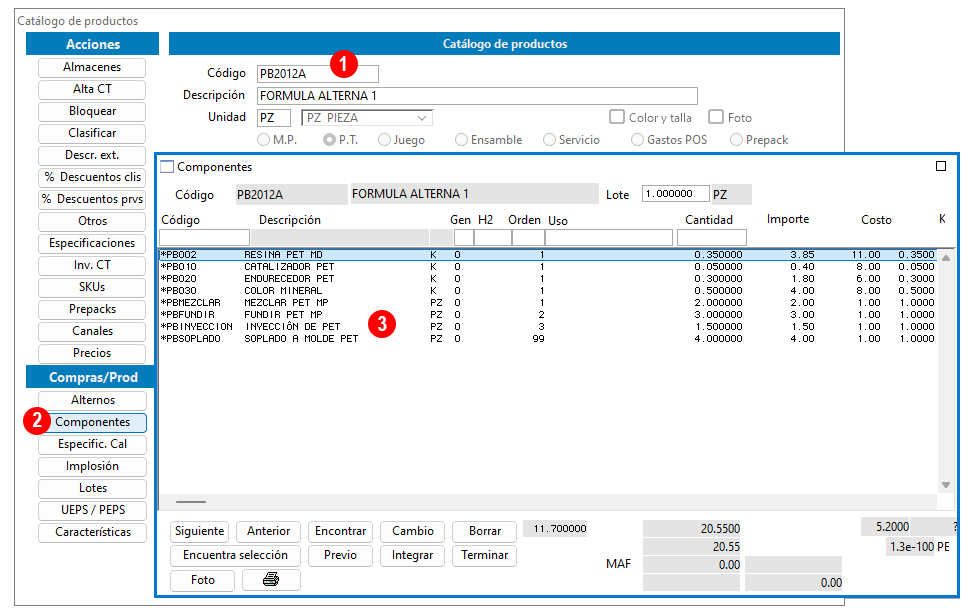Open the SKUs action
The image size is (968, 612).
click(x=92, y=287)
